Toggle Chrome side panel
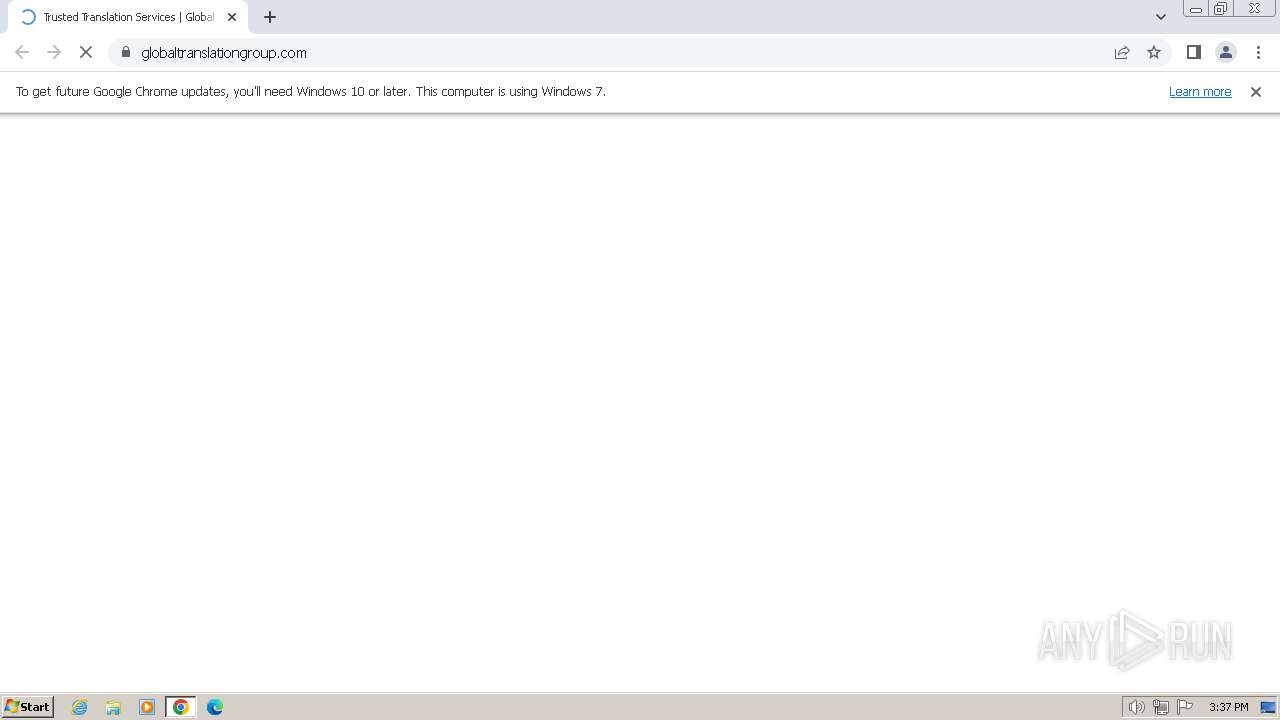Viewport: 1280px width, 720px height. pos(1194,52)
